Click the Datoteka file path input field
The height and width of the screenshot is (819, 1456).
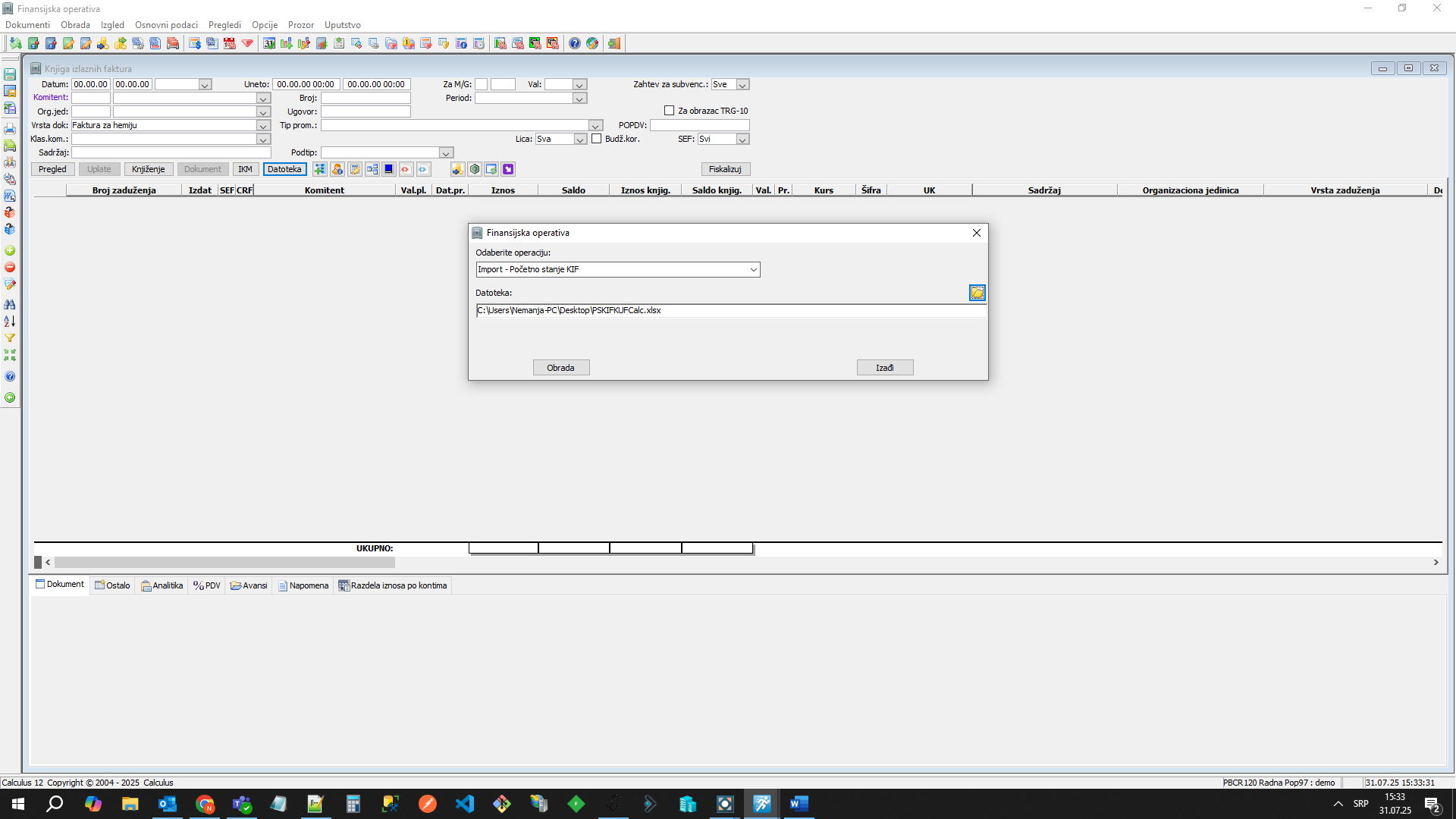click(728, 311)
